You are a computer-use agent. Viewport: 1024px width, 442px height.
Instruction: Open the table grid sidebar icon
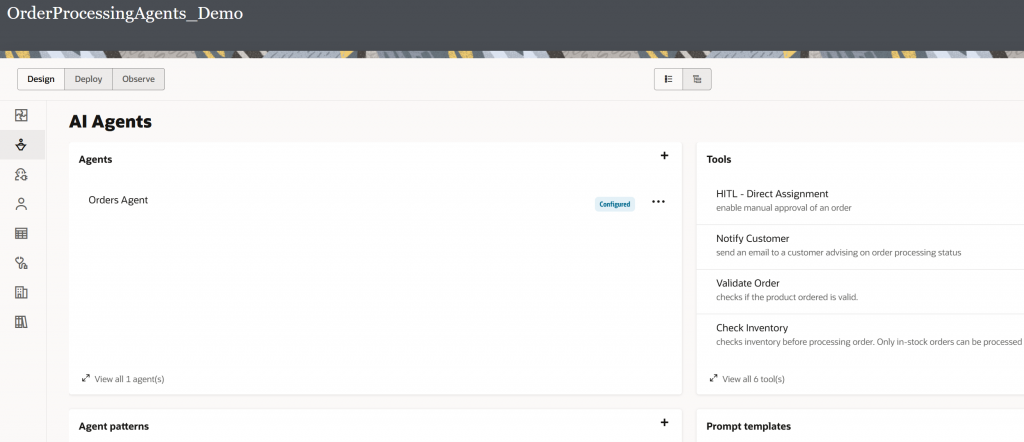pyautogui.click(x=21, y=234)
